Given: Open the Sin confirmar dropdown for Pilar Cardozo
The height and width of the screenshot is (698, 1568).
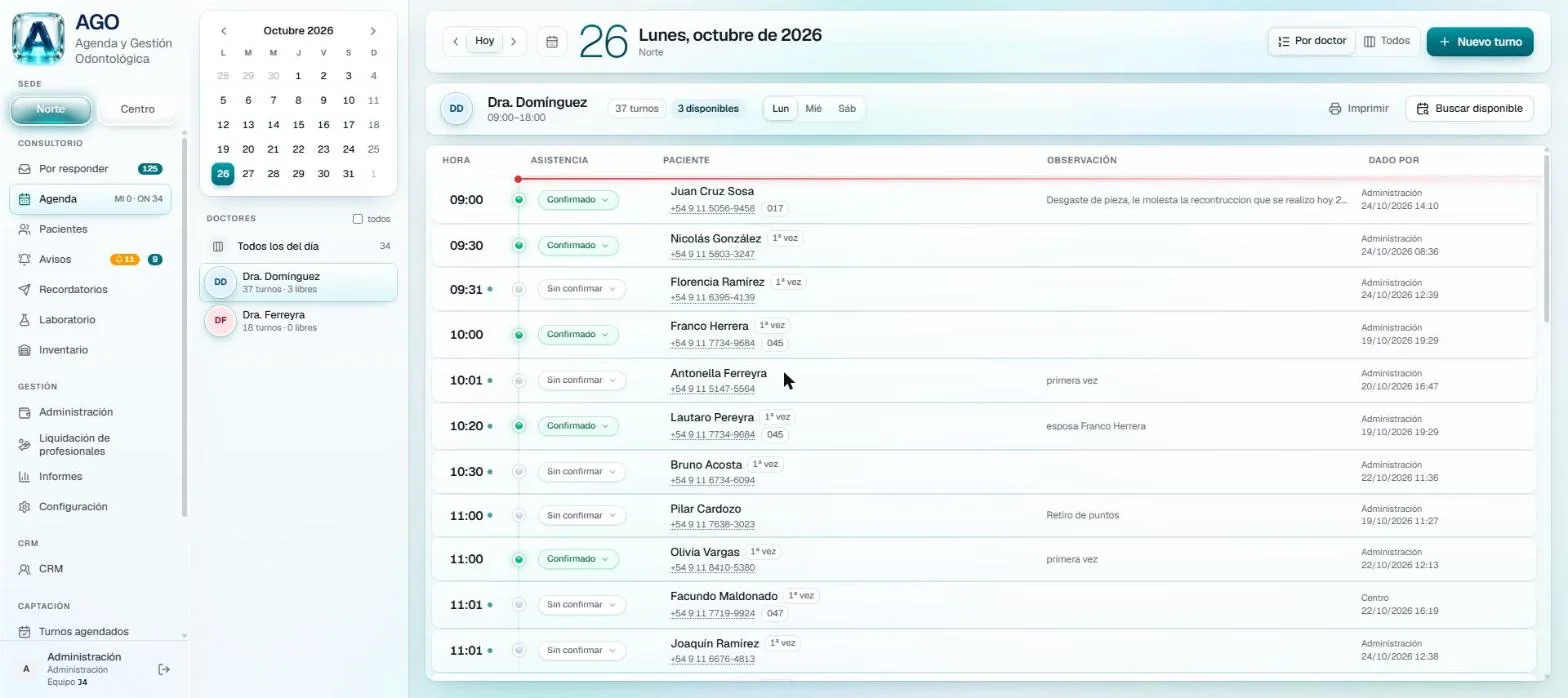Looking at the screenshot, I should [581, 516].
